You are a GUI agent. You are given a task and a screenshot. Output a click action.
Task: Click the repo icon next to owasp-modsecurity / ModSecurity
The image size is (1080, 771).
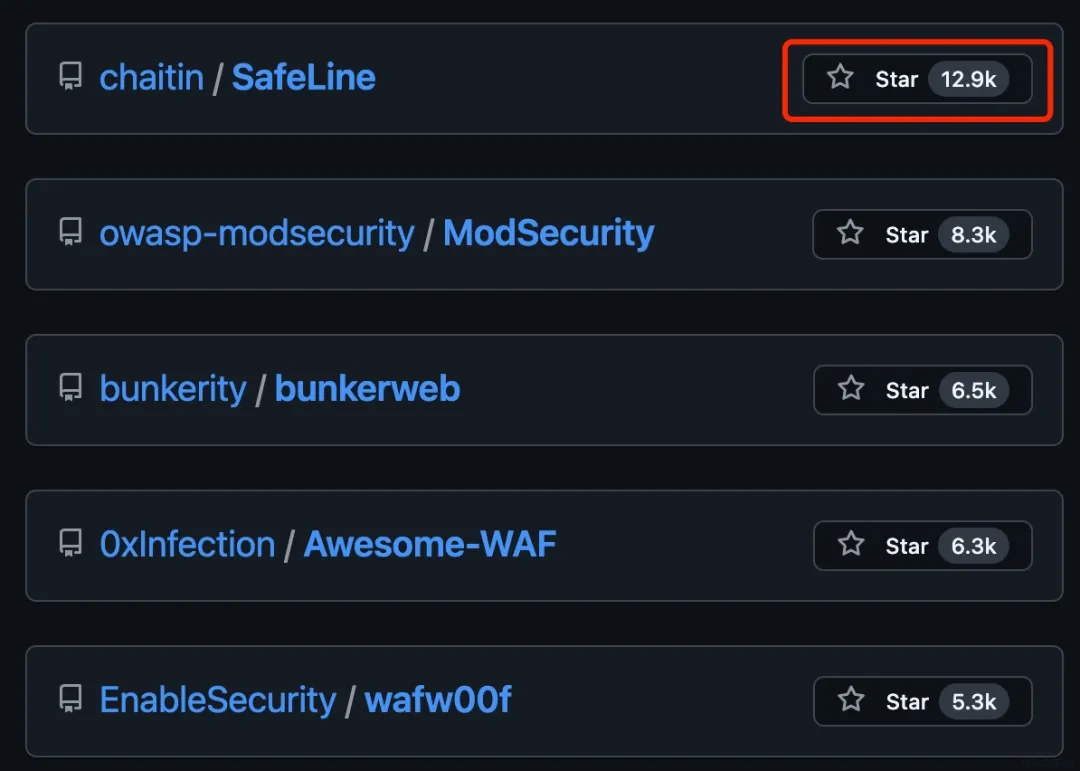[70, 233]
